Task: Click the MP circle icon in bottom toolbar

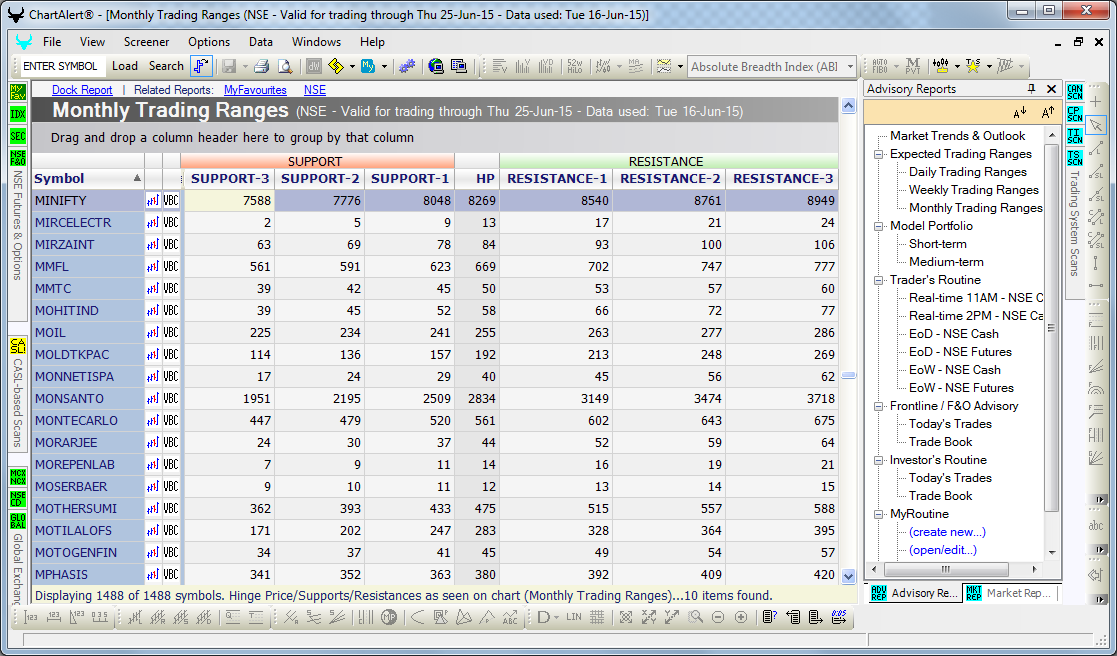Action: point(389,618)
